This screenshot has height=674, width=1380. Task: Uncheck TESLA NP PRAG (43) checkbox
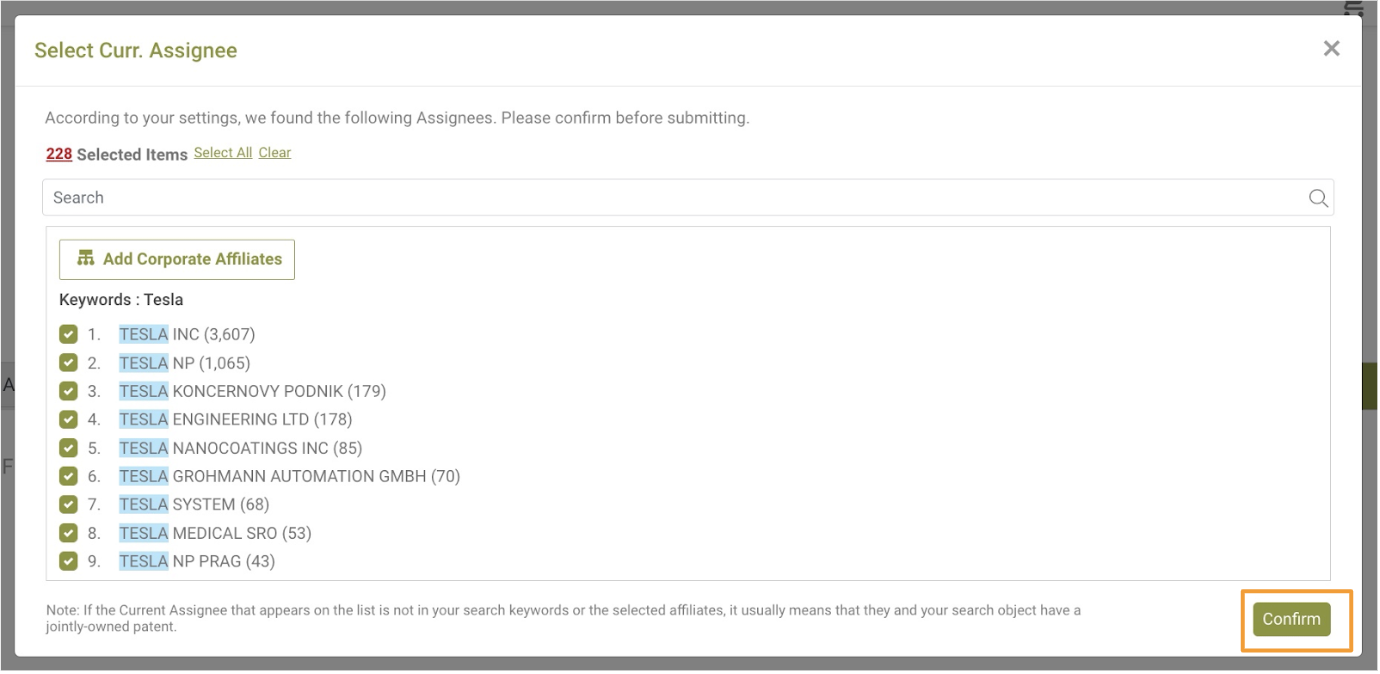(68, 561)
